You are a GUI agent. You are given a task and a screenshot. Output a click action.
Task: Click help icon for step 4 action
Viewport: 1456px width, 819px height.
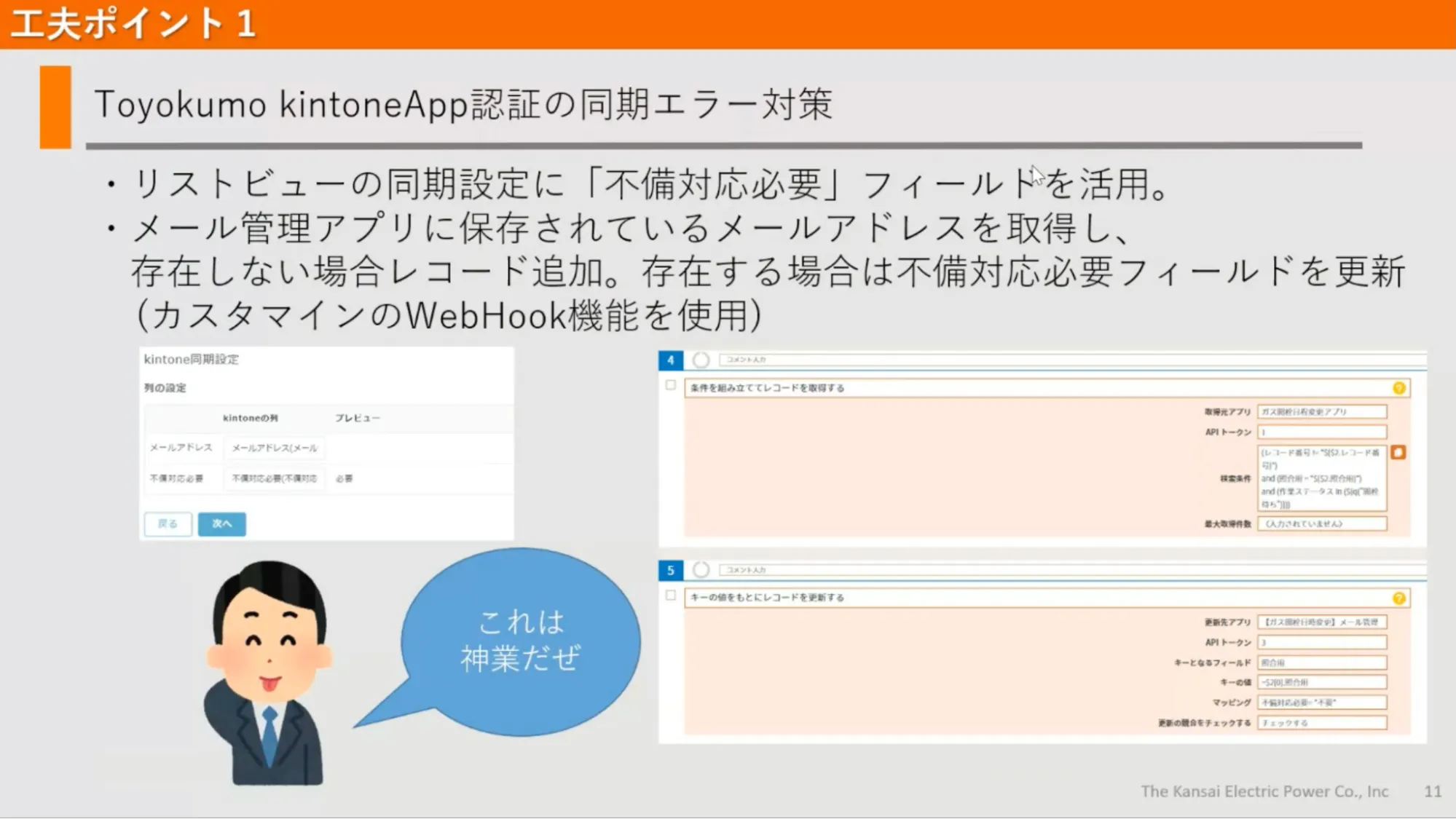pyautogui.click(x=1398, y=388)
